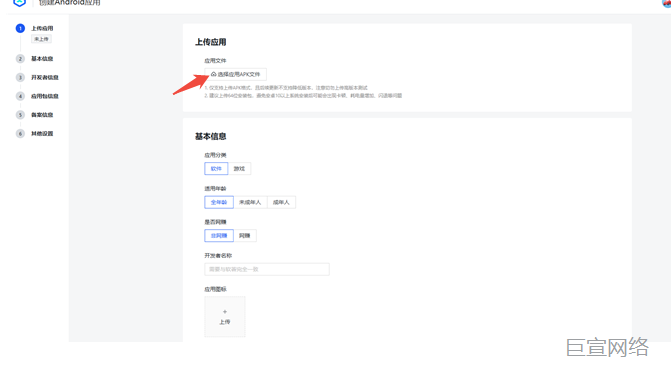Viewport: 671px width, 372px height.
Task: Click the 上传应用 section heading
Action: coord(211,42)
